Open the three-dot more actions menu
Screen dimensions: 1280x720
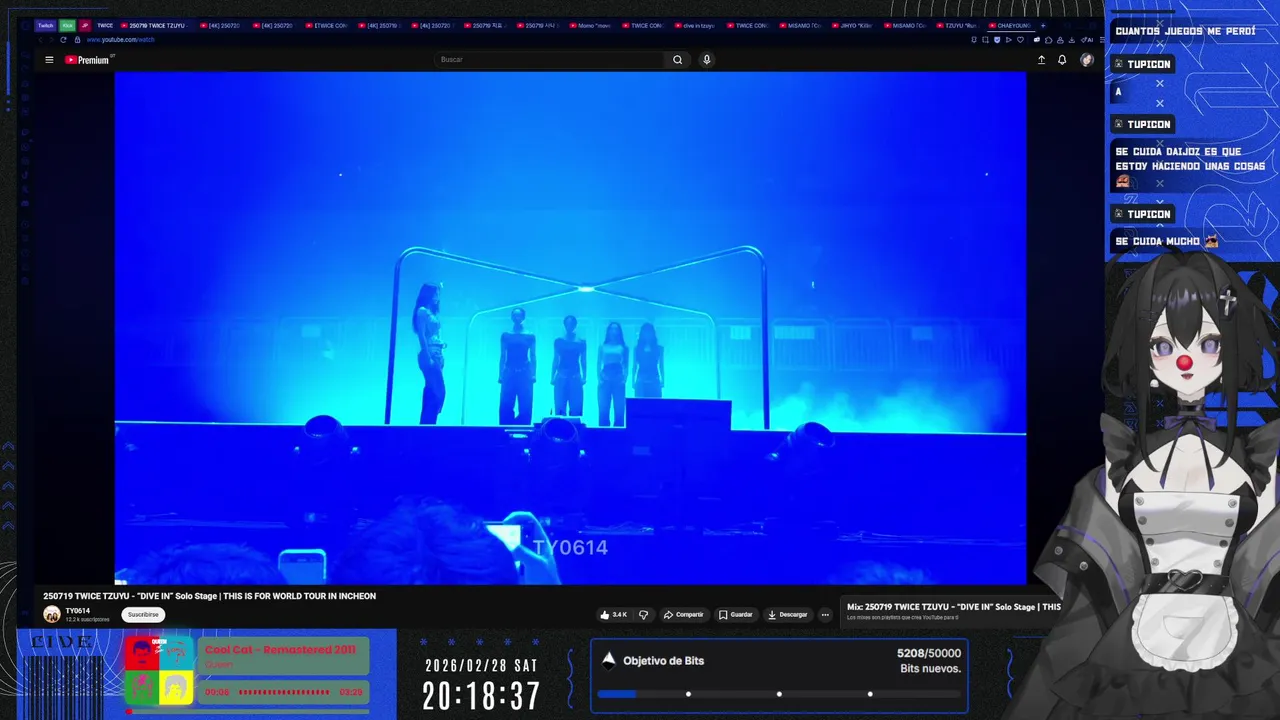tap(825, 615)
